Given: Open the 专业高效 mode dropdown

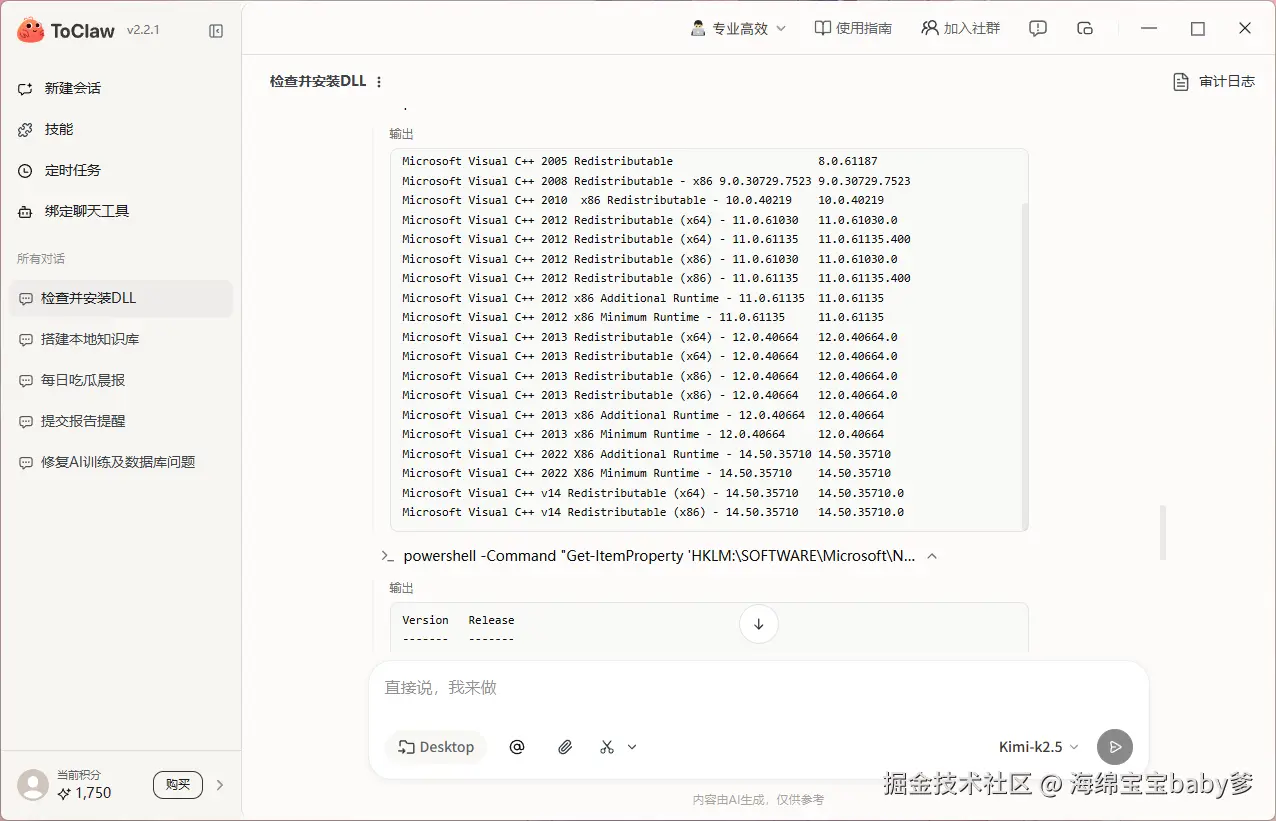Looking at the screenshot, I should click(738, 29).
